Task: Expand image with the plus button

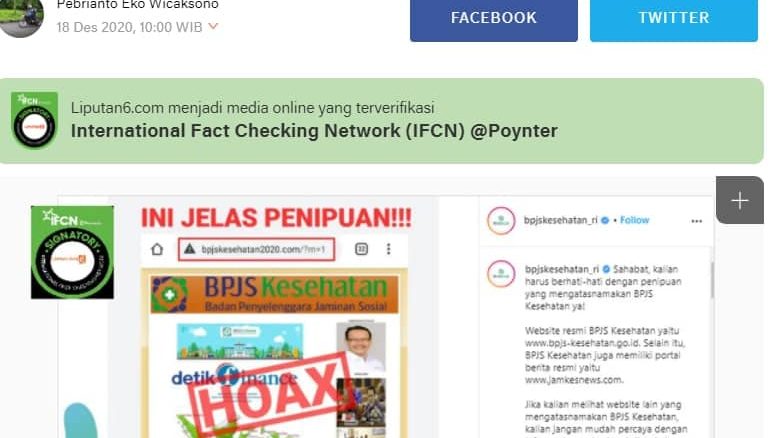Action: 740,200
